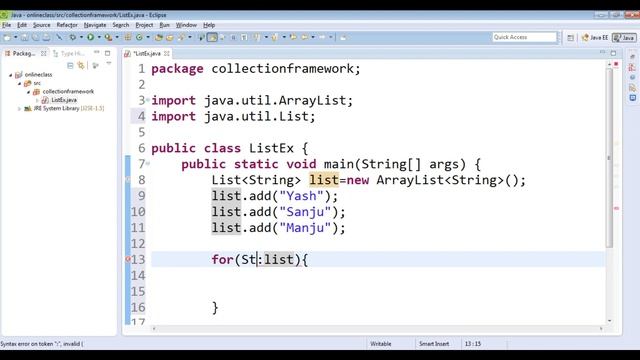Close the ListEx.java editor tab
This screenshot has height=360, width=640.
point(167,54)
